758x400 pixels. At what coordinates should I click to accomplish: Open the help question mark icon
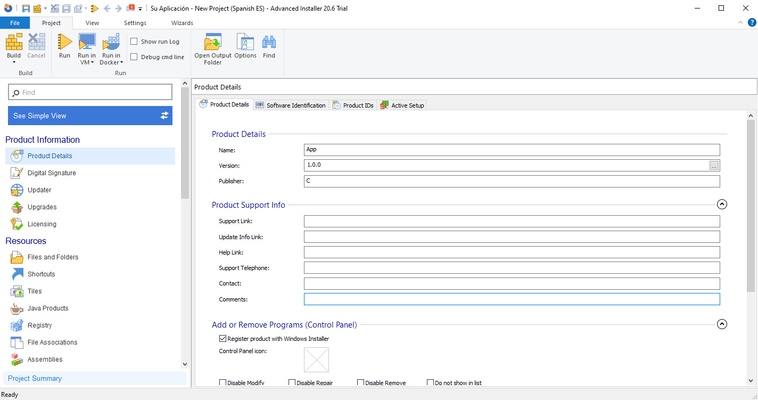752,22
